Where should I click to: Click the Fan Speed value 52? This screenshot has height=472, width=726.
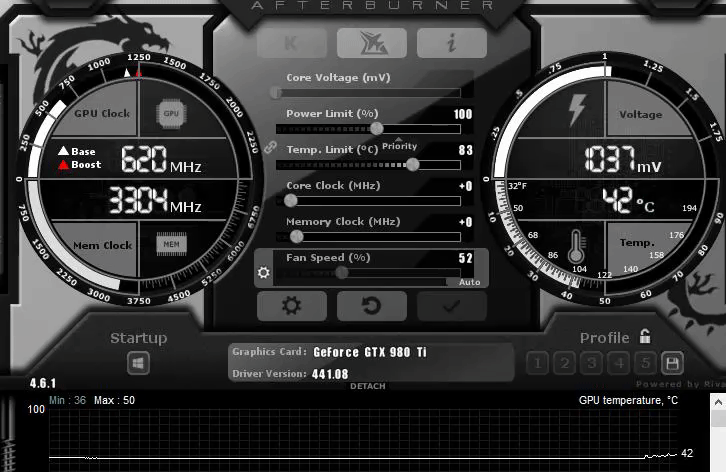[465, 258]
